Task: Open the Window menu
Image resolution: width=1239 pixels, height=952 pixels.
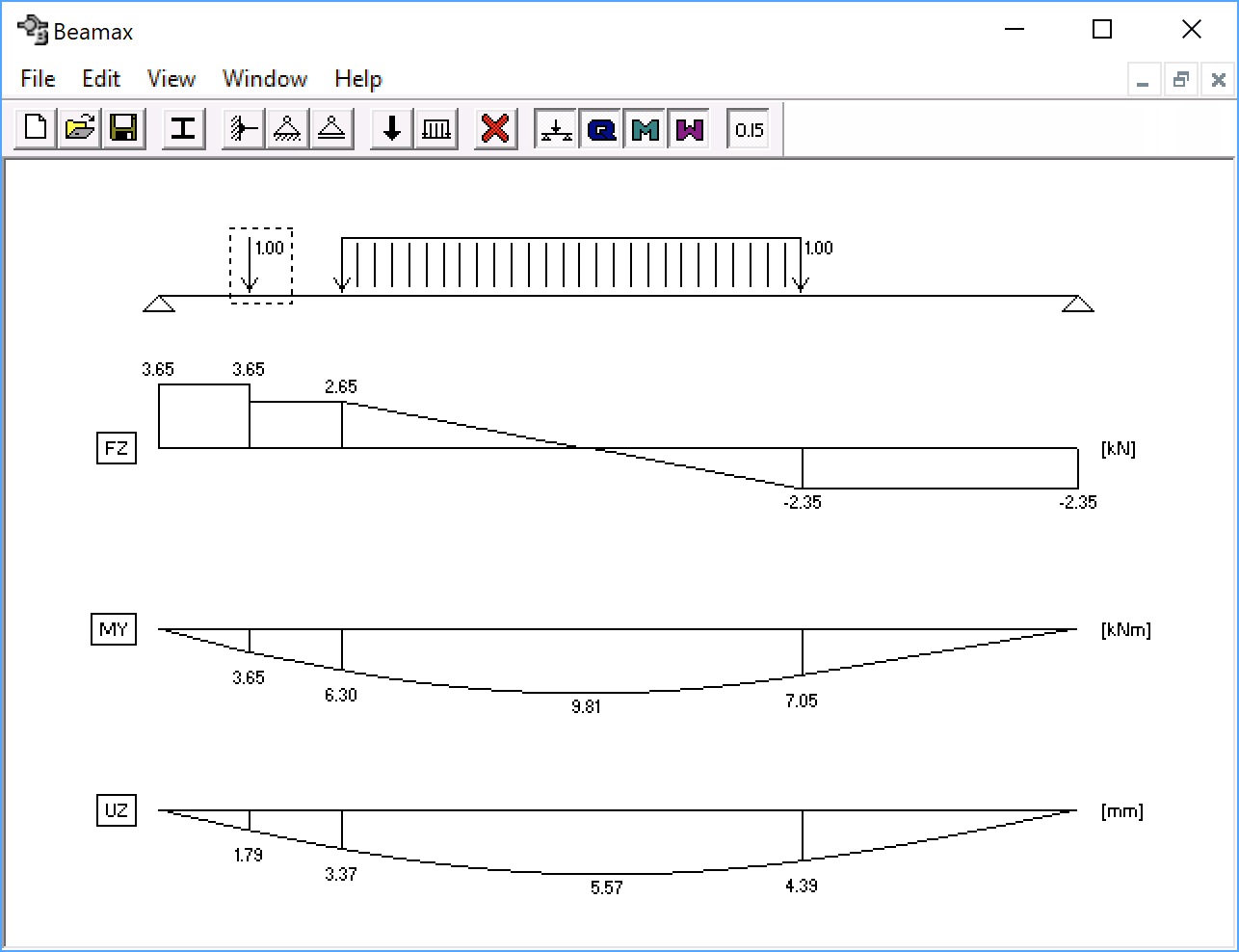Action: coord(264,79)
